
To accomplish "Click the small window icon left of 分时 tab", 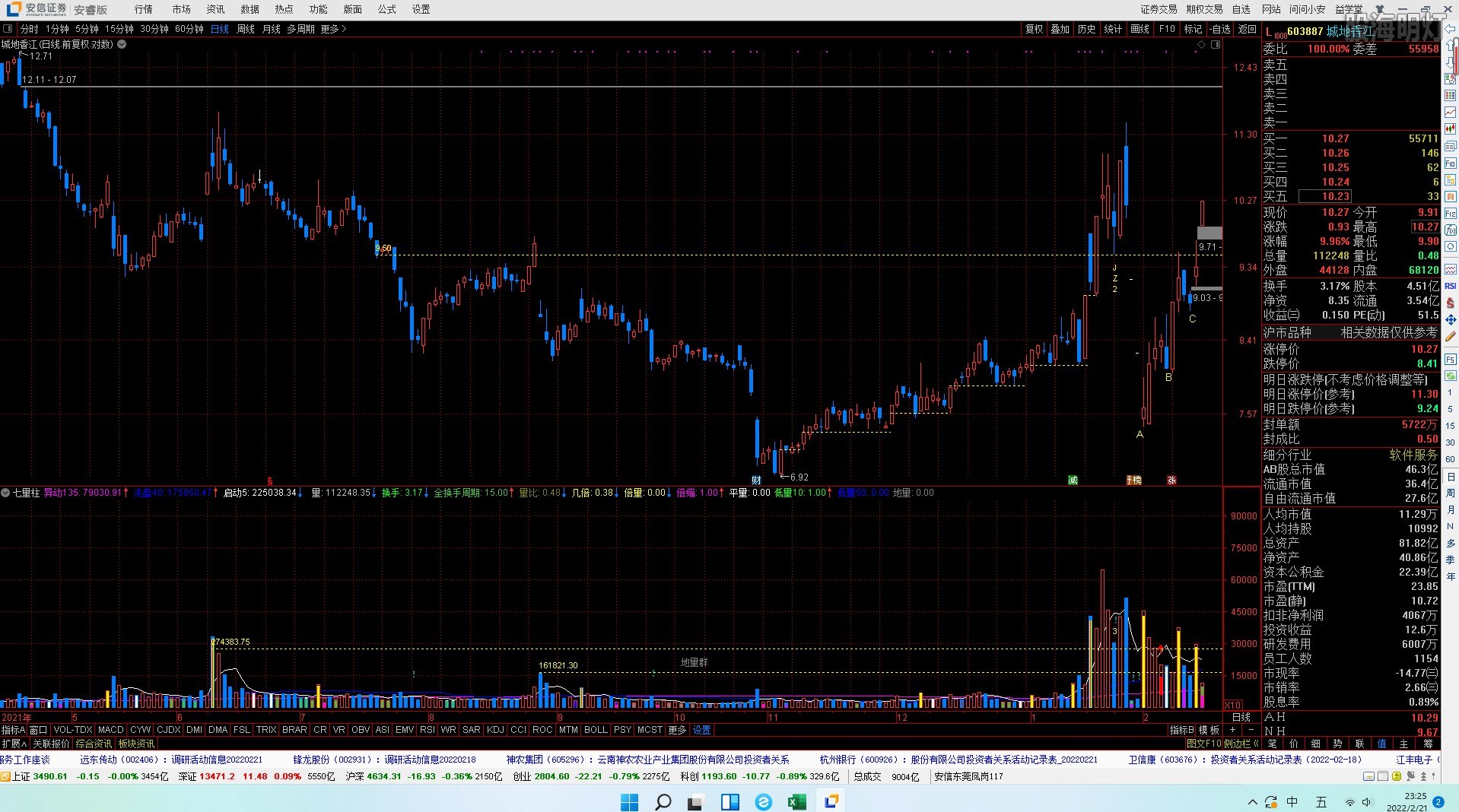I will coord(8,29).
